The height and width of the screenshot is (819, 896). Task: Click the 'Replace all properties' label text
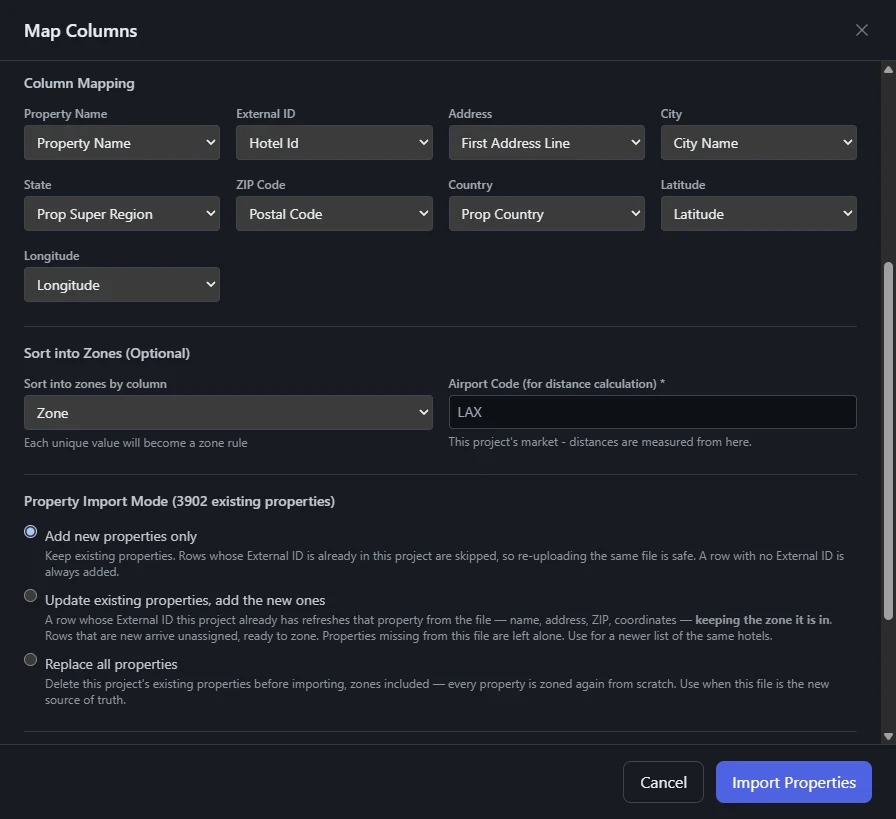pyautogui.click(x=111, y=664)
